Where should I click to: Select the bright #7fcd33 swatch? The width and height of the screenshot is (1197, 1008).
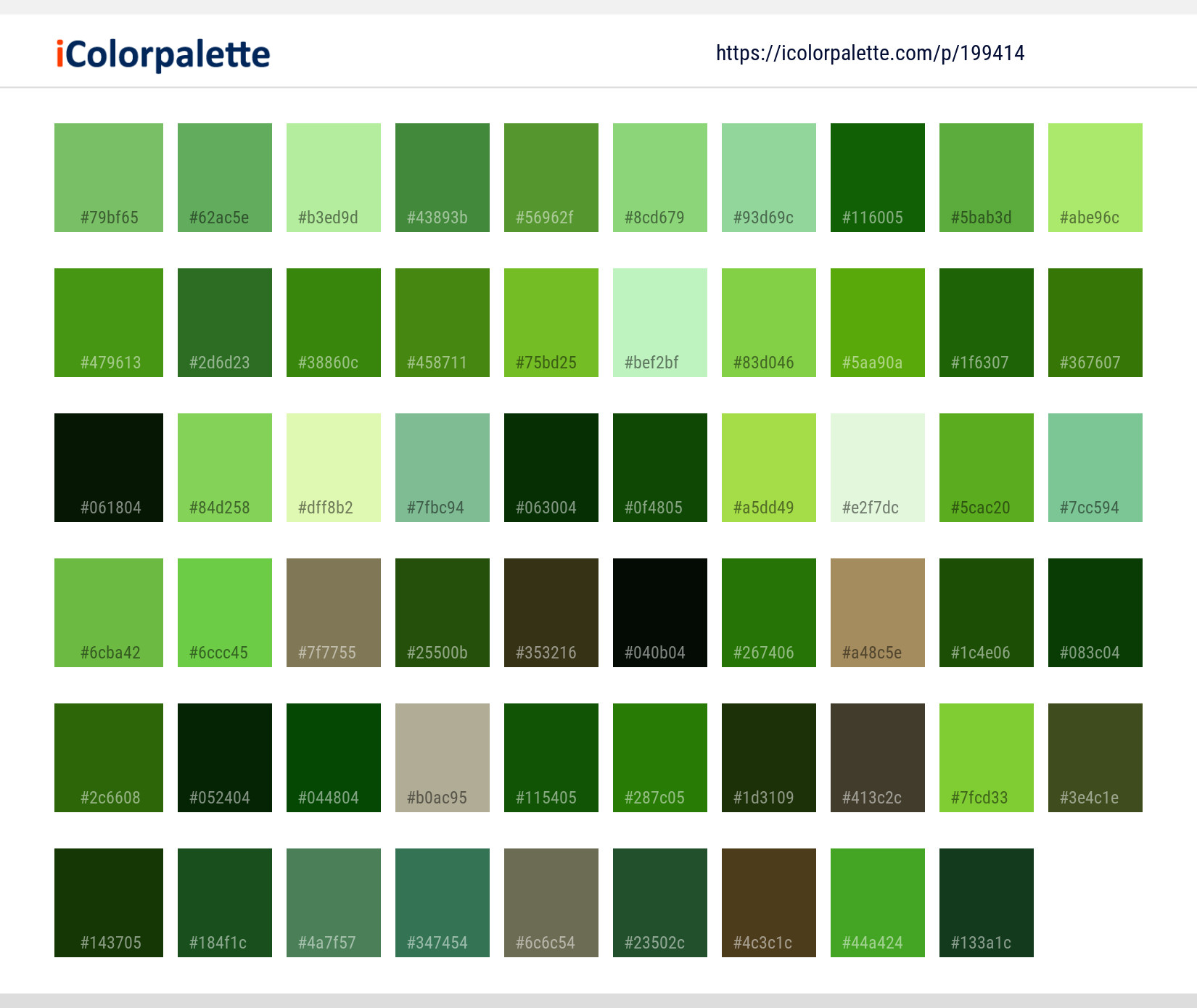pyautogui.click(x=987, y=758)
